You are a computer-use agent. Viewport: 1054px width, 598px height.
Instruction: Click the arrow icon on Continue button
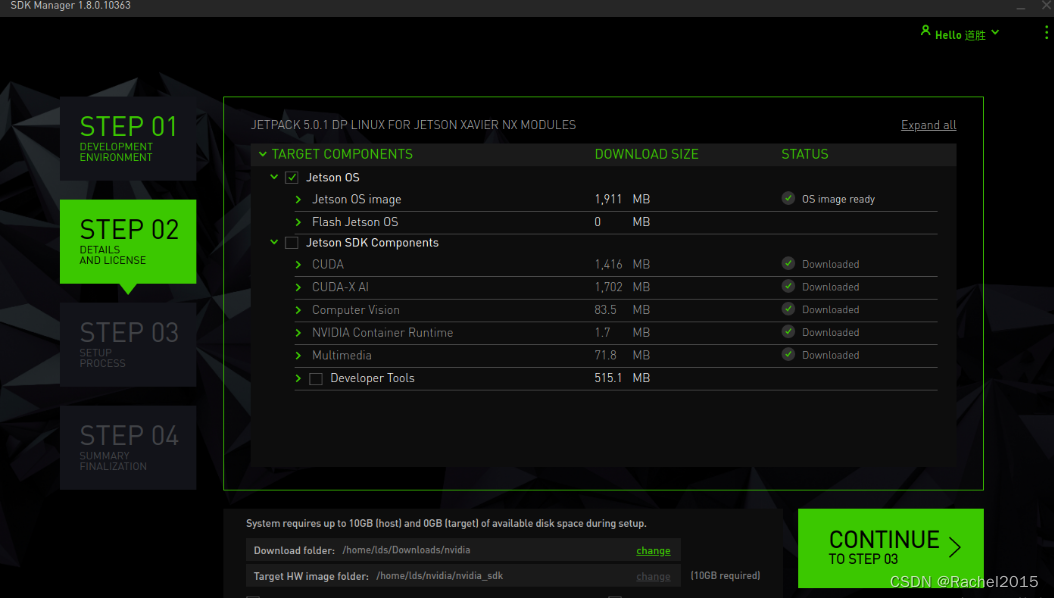(955, 547)
